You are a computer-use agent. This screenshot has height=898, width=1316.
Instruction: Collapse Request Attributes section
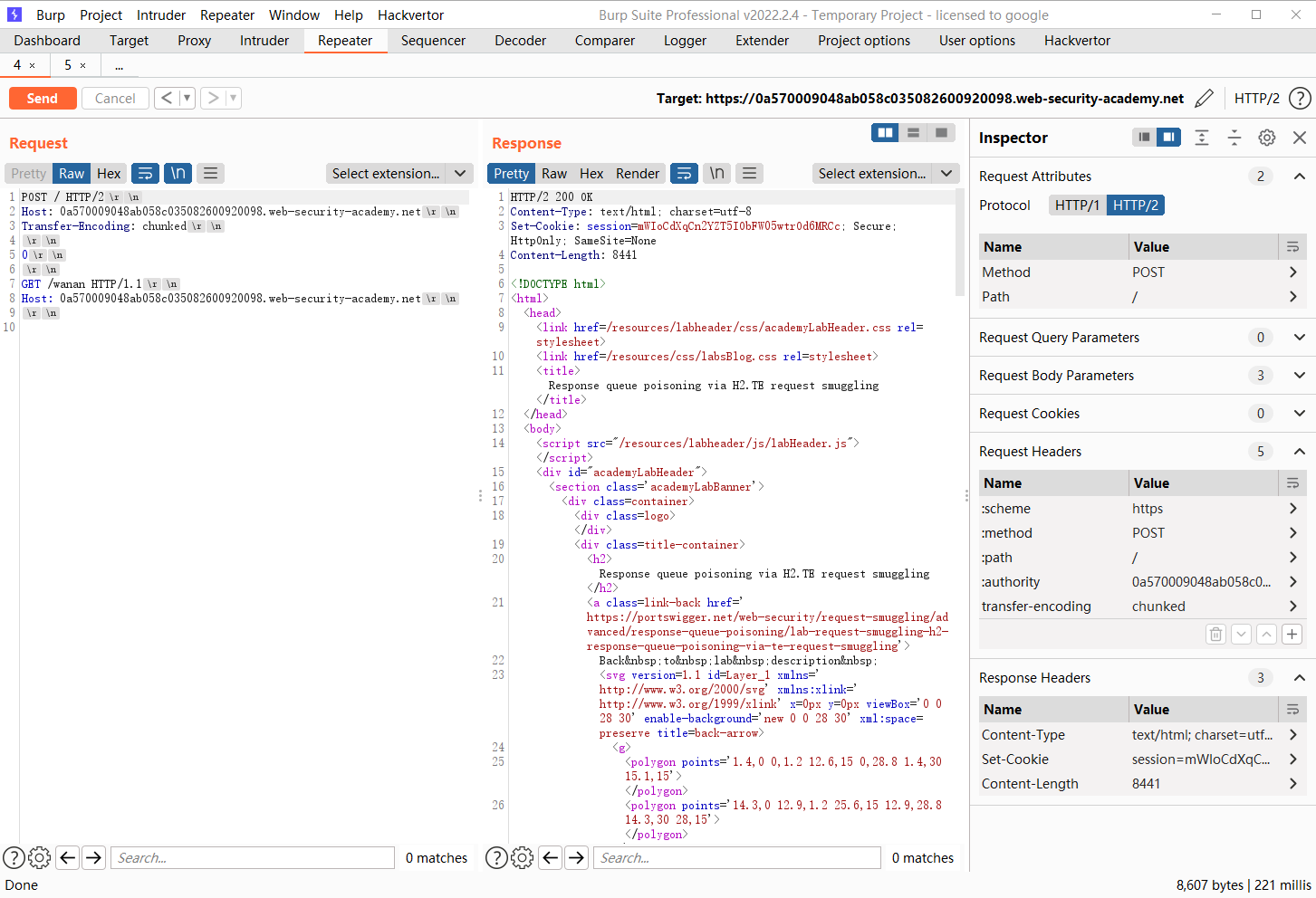[x=1299, y=176]
